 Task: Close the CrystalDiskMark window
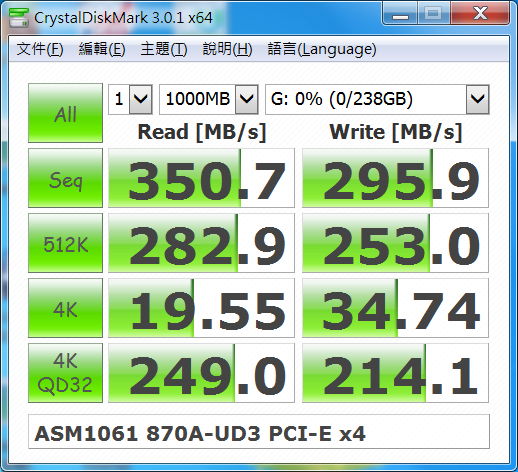coord(480,13)
